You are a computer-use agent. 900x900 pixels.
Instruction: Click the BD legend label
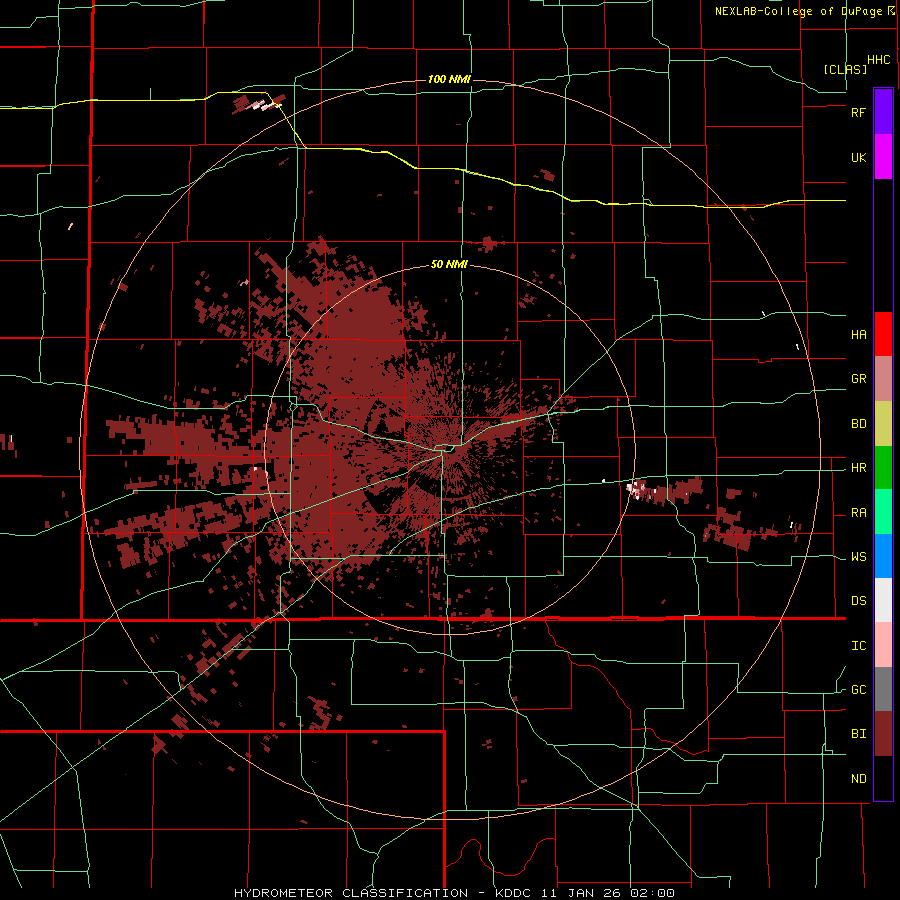[859, 424]
